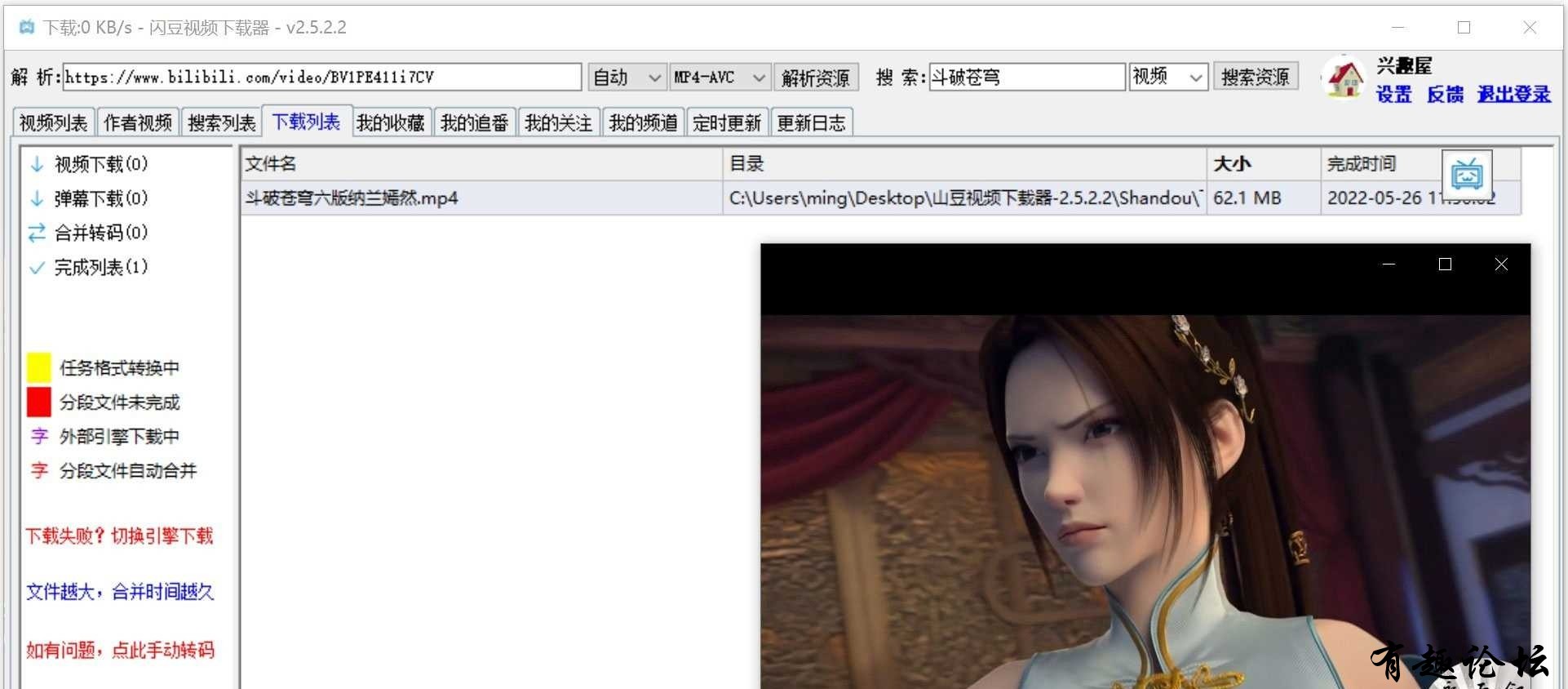The width and height of the screenshot is (1568, 689).
Task: Click the 下载失败？切换引擎下载 link
Action: [119, 536]
